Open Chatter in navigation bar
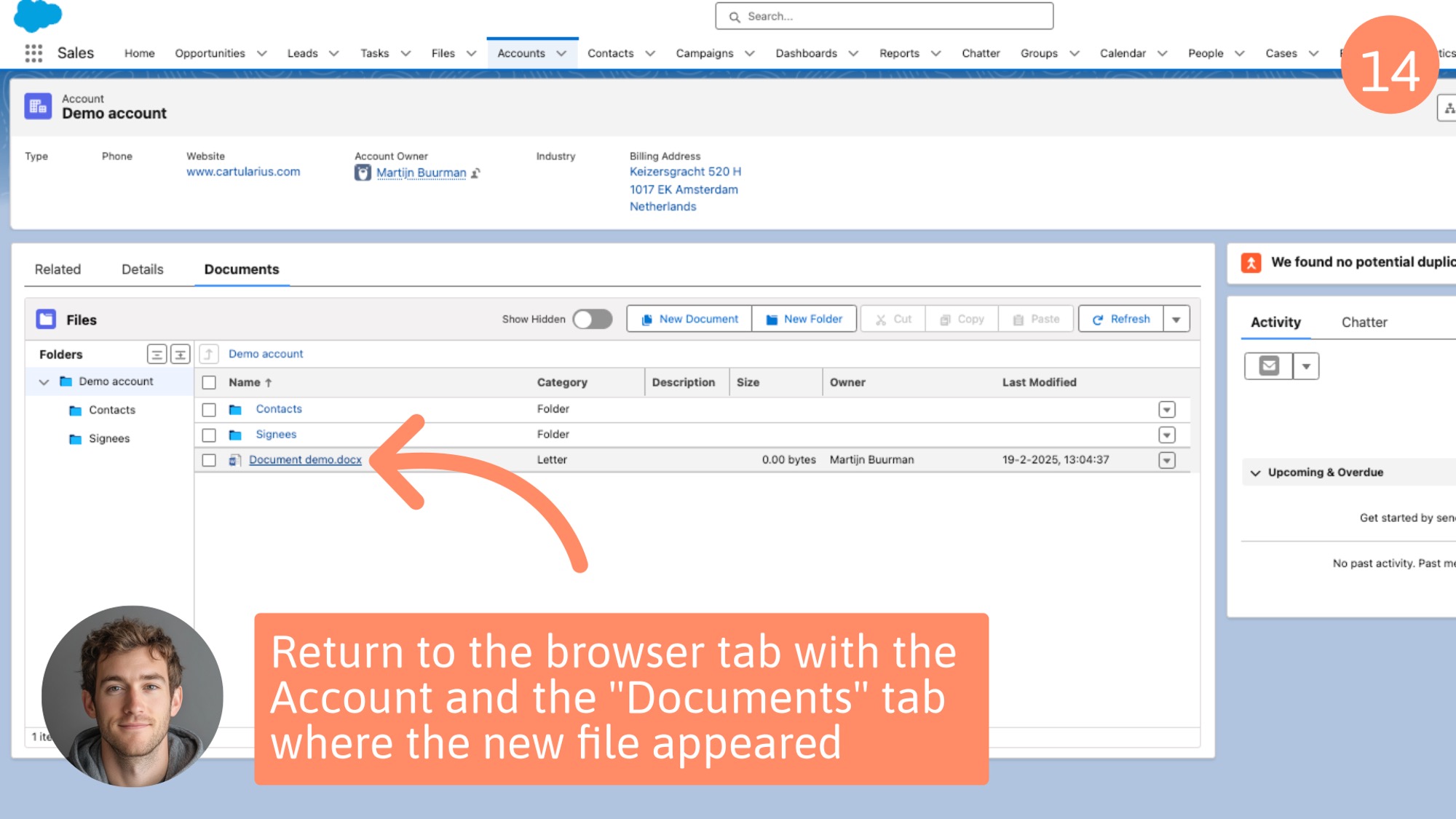 pos(981,53)
